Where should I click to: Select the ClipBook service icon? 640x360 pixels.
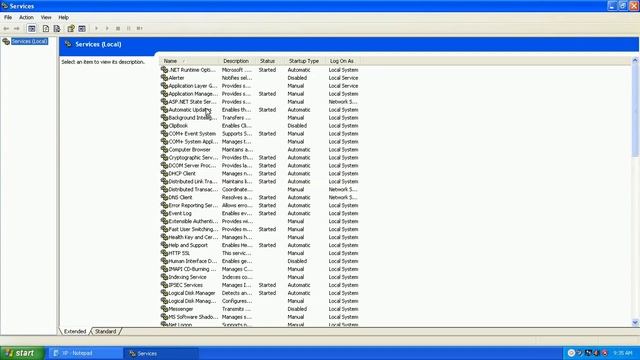(164, 125)
